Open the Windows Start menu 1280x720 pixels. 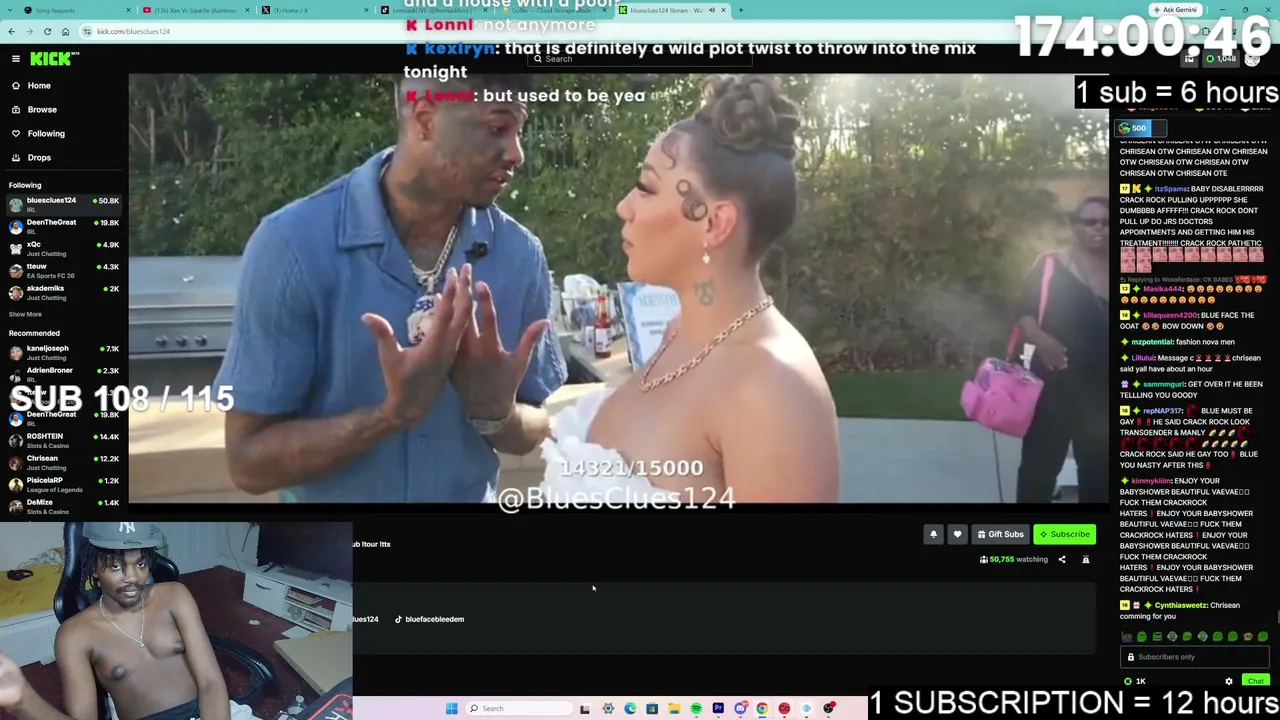(x=452, y=709)
